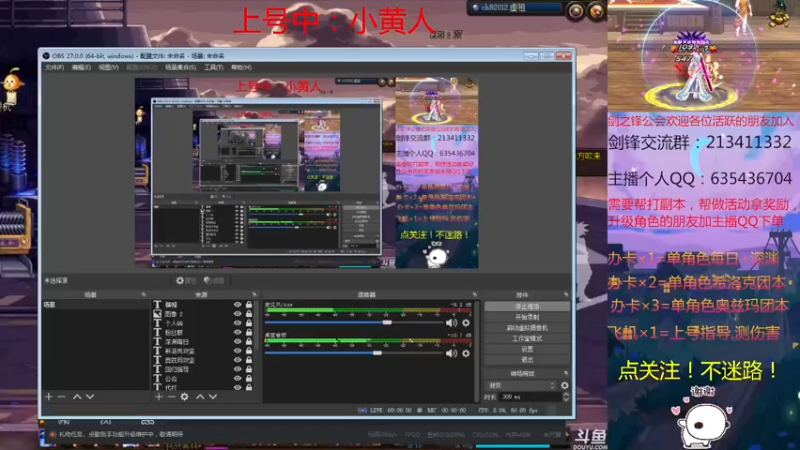Remove the selected scene with the minus icon

pos(61,396)
